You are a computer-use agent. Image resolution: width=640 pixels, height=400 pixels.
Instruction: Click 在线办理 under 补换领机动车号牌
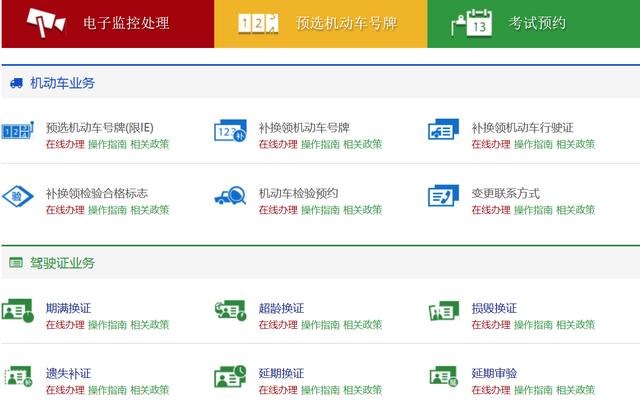pyautogui.click(x=278, y=144)
